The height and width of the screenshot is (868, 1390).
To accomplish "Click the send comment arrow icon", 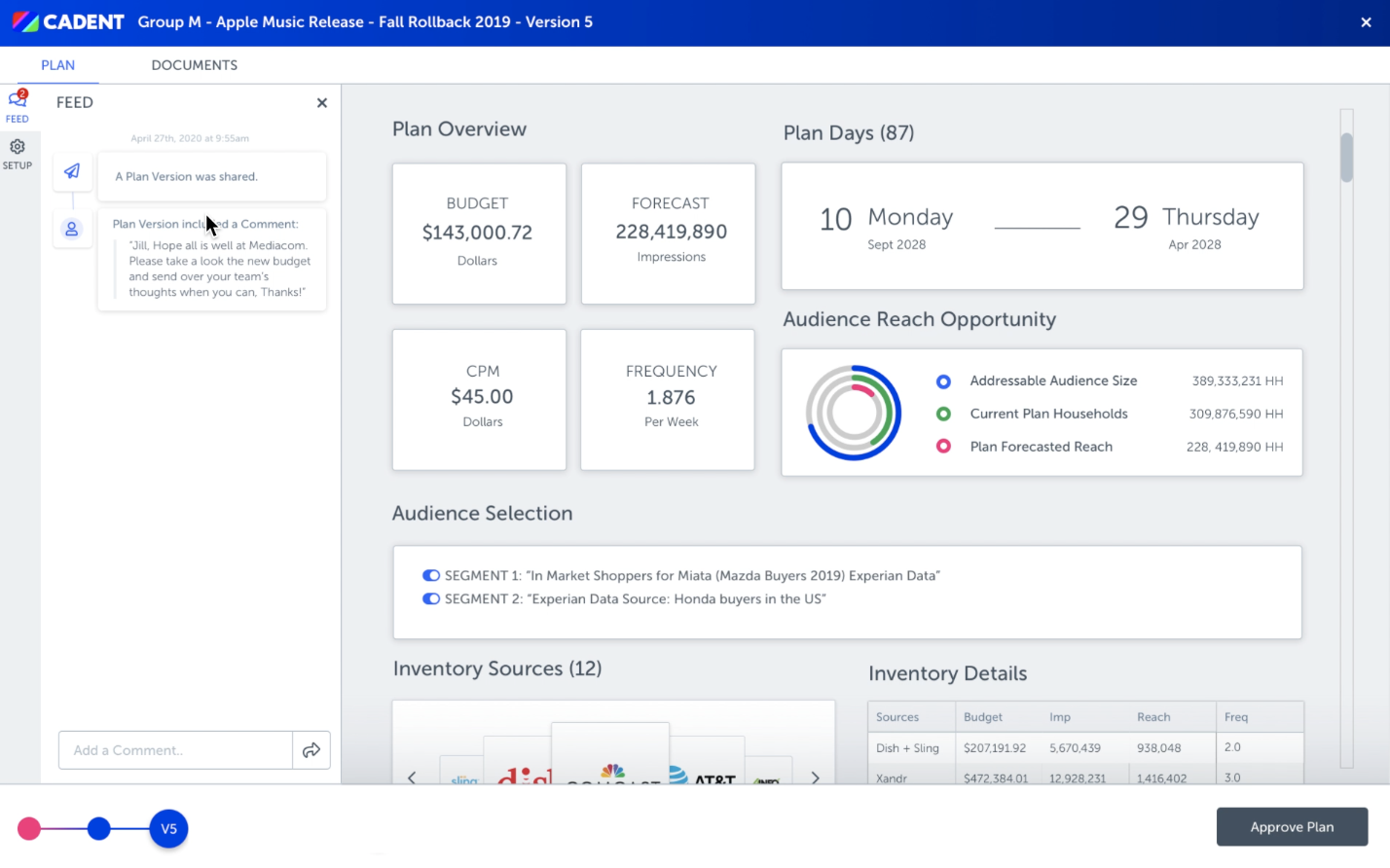I will coord(311,750).
